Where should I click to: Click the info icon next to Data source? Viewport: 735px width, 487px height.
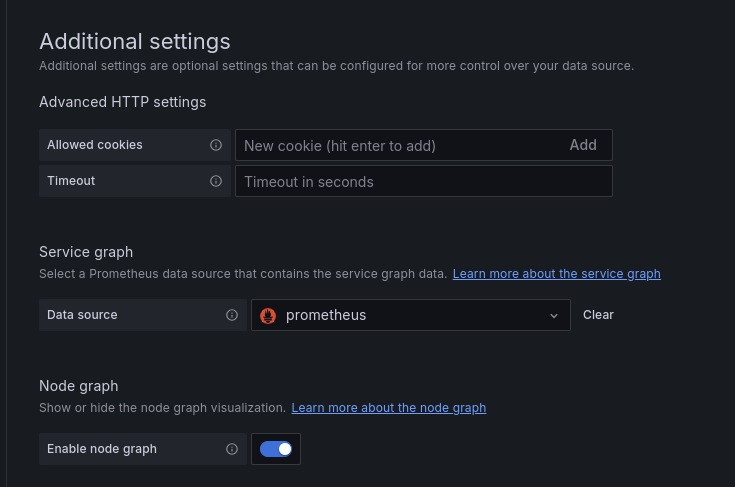[232, 315]
